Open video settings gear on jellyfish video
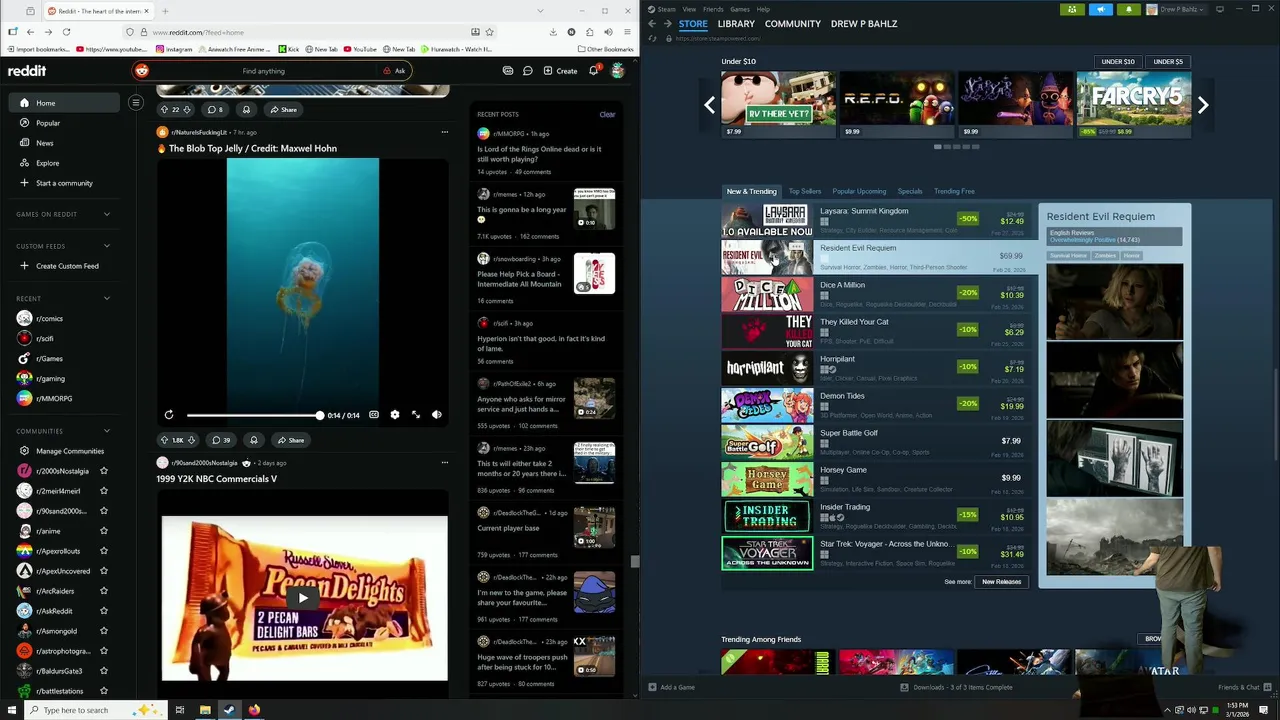Viewport: 1280px width, 720px height. click(395, 415)
